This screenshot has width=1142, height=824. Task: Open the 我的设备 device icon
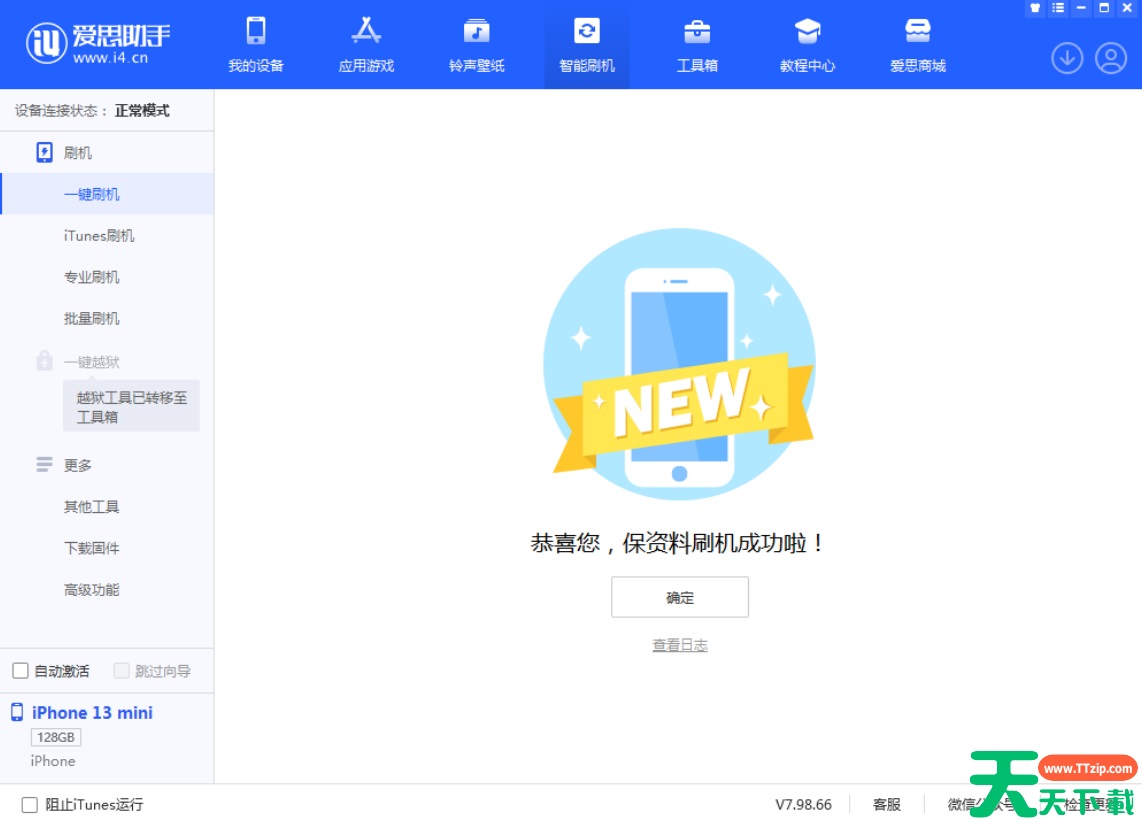coord(256,32)
